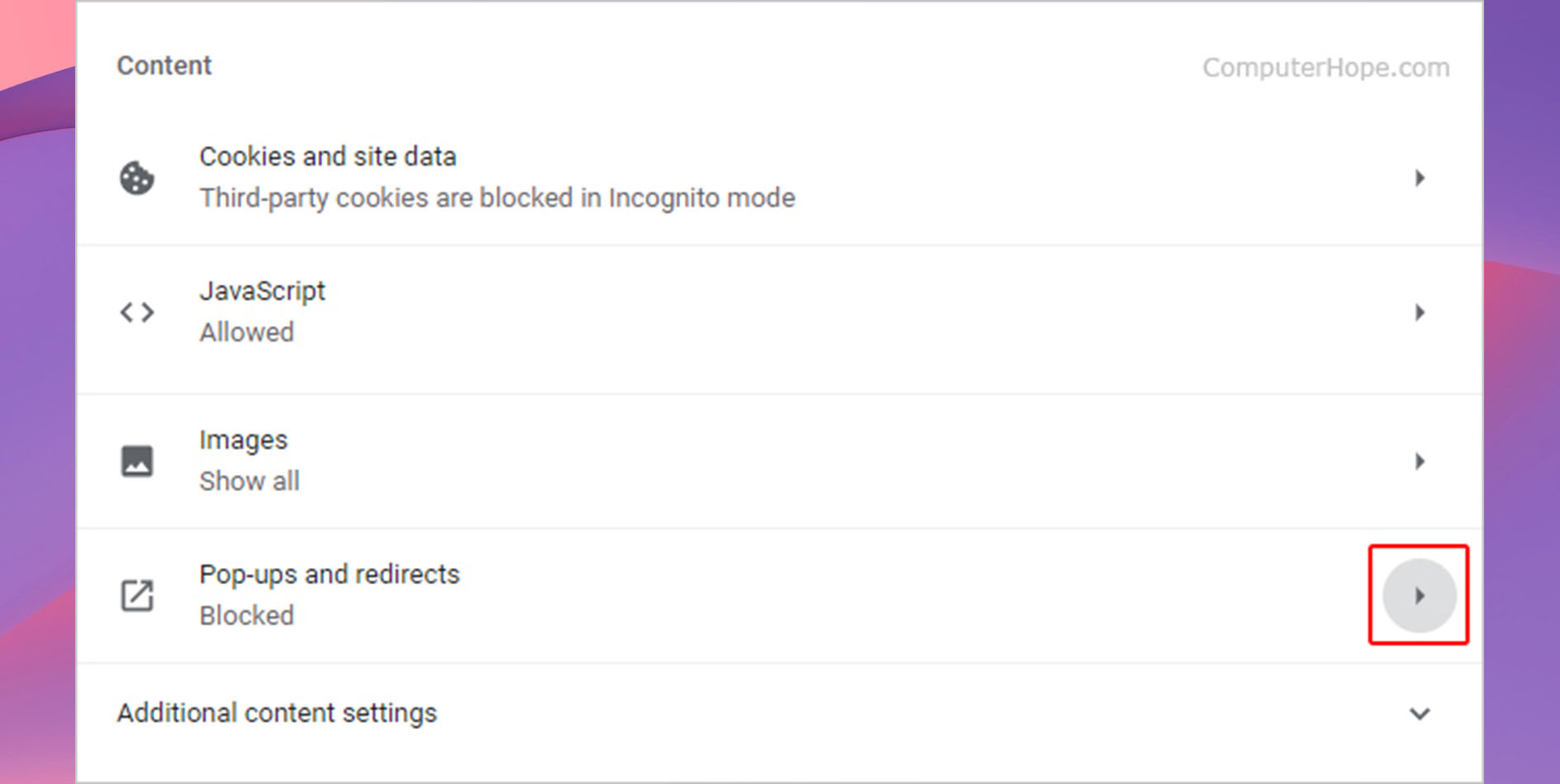Click the Show all status under Images
The width and height of the screenshot is (1560, 784).
click(249, 481)
